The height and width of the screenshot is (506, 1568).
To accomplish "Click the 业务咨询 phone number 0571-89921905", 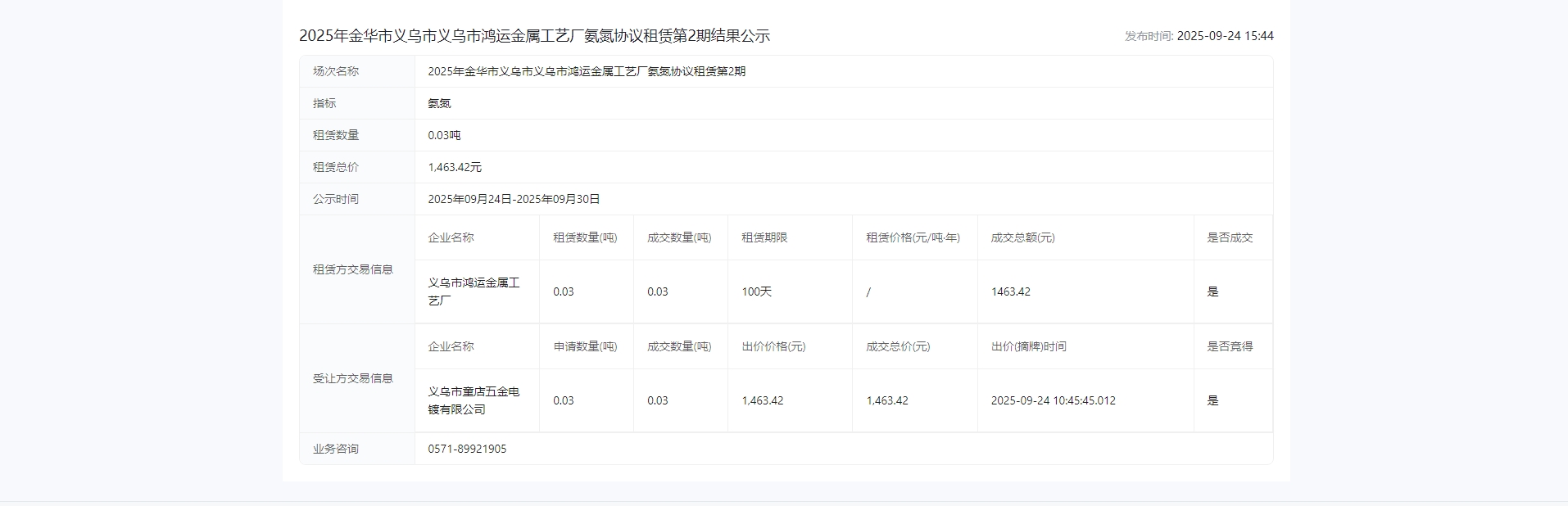I will click(x=467, y=449).
